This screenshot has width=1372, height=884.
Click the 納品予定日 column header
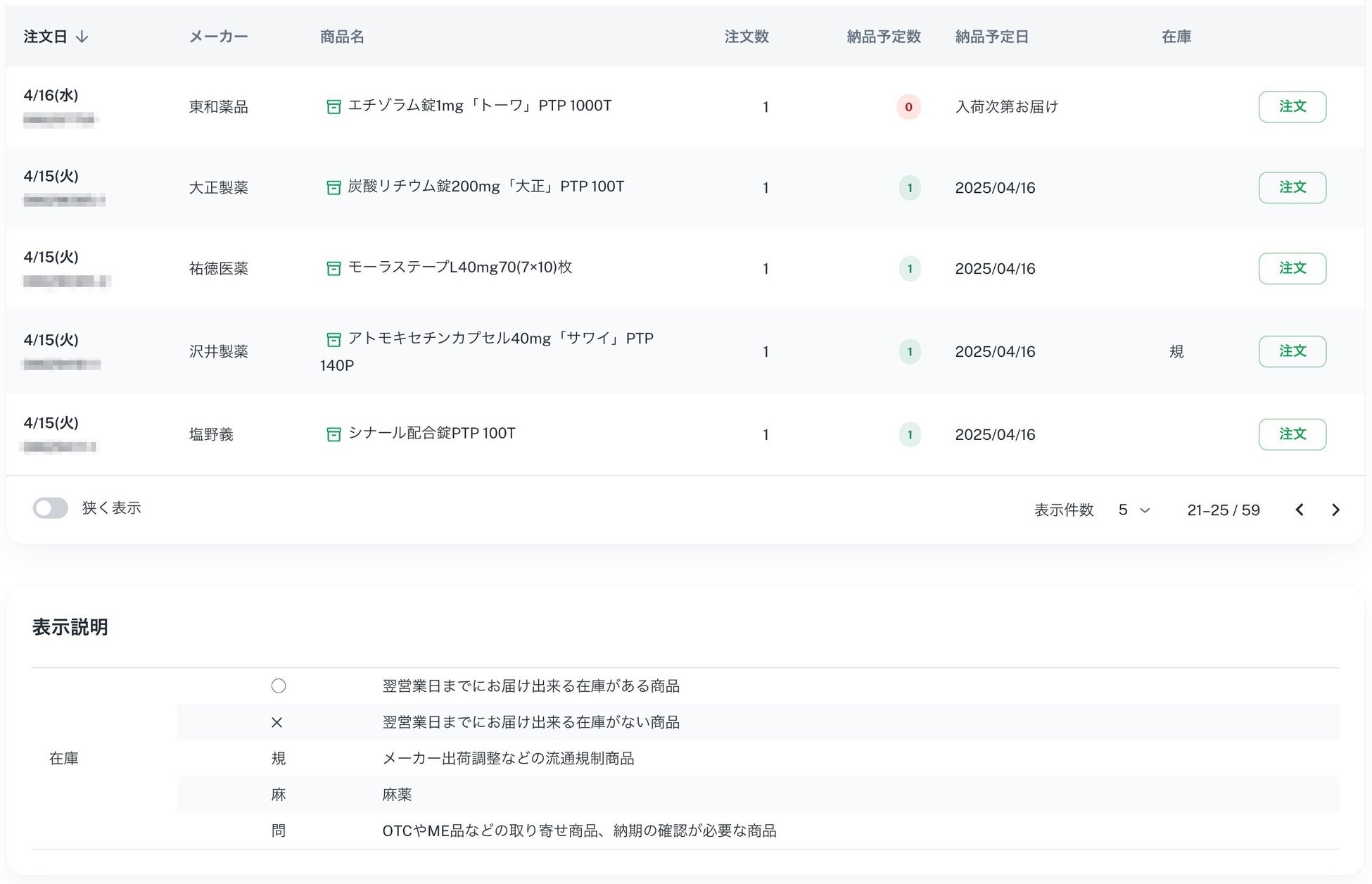point(991,37)
